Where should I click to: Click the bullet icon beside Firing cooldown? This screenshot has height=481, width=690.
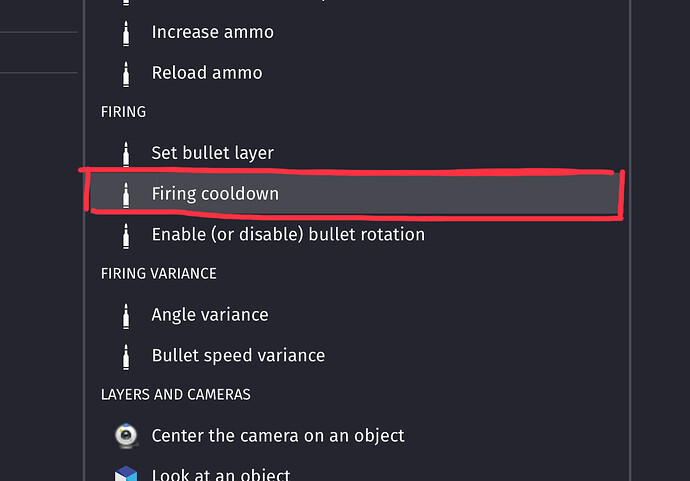pos(126,194)
